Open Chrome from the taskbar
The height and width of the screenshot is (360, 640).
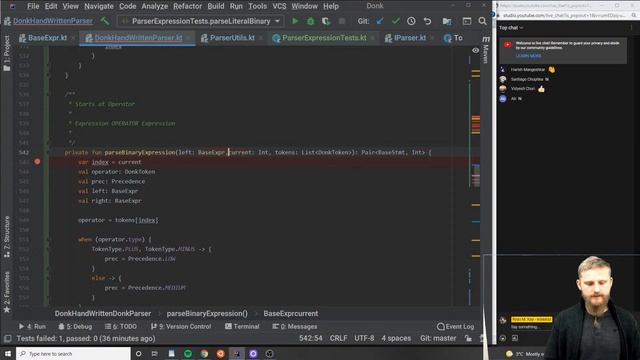204,353
